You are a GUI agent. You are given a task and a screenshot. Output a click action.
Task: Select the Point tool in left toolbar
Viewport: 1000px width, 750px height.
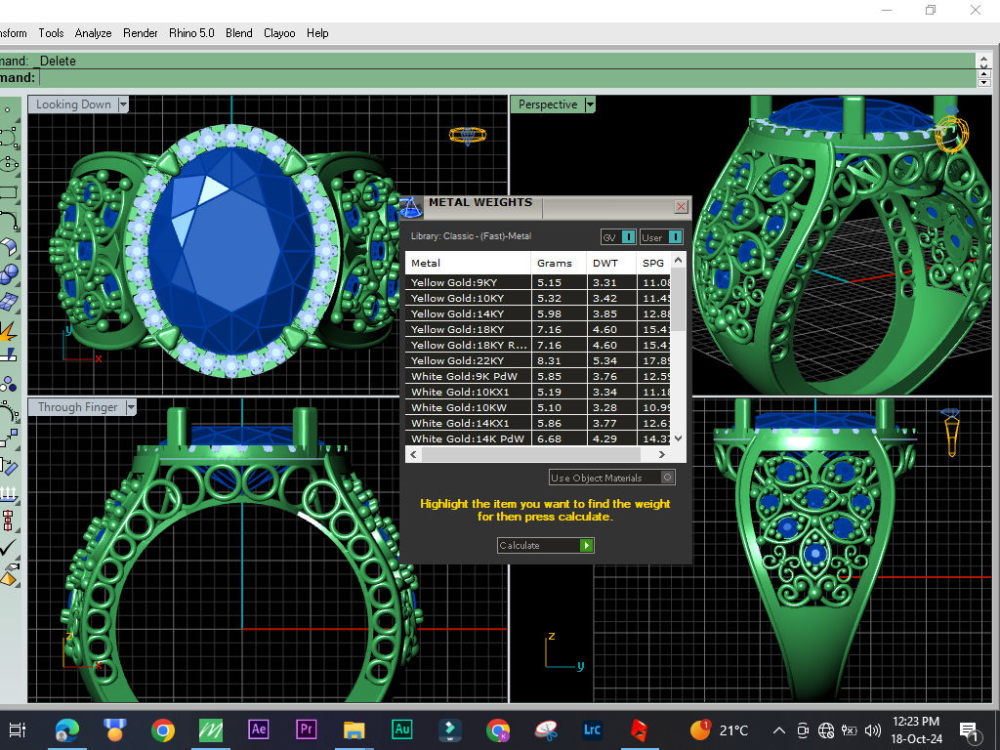[7, 110]
